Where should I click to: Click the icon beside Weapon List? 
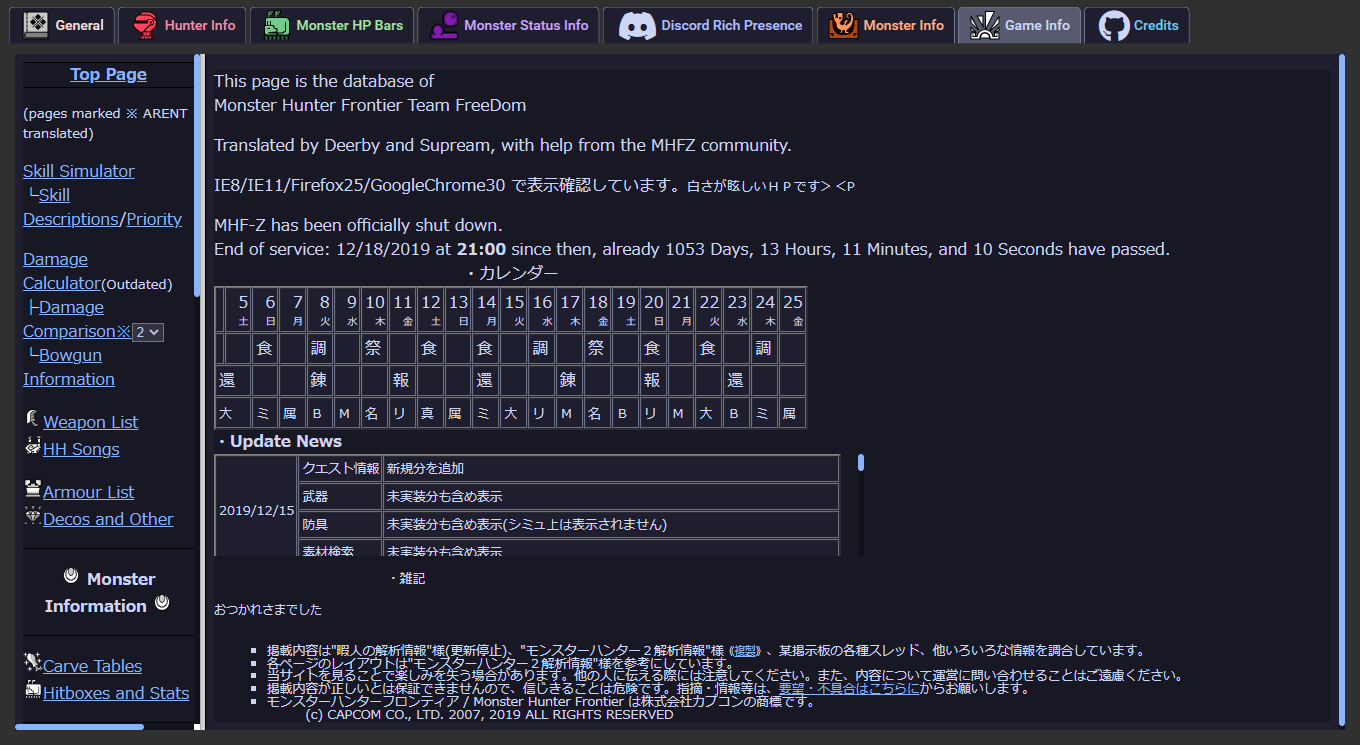33,420
